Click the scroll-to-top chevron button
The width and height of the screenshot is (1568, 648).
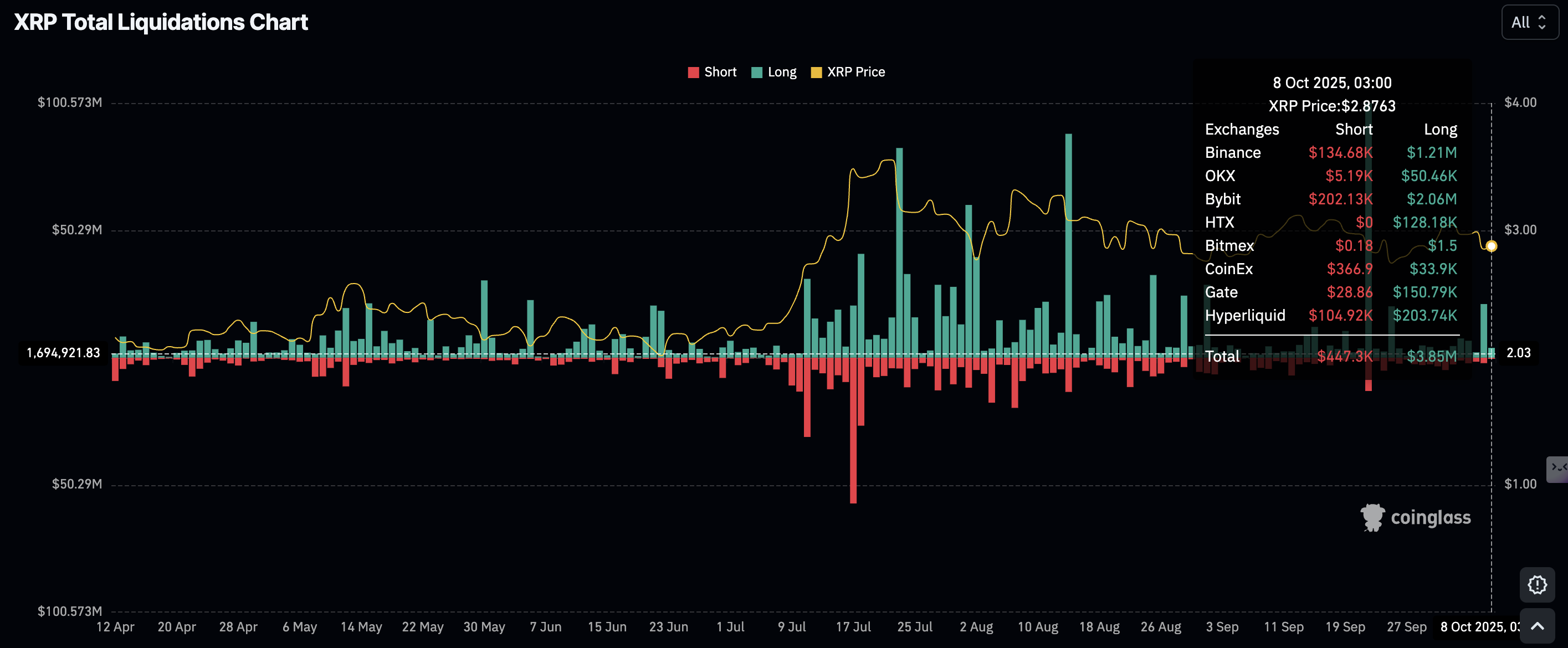[x=1536, y=626]
